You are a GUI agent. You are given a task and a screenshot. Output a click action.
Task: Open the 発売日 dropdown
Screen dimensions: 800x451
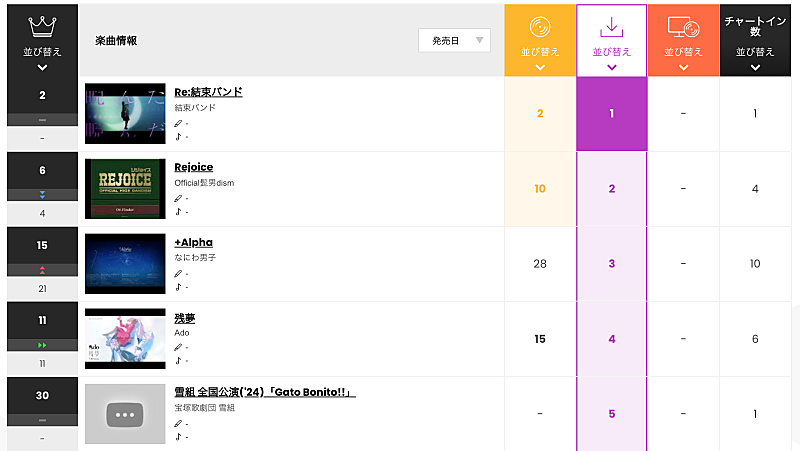pyautogui.click(x=454, y=41)
